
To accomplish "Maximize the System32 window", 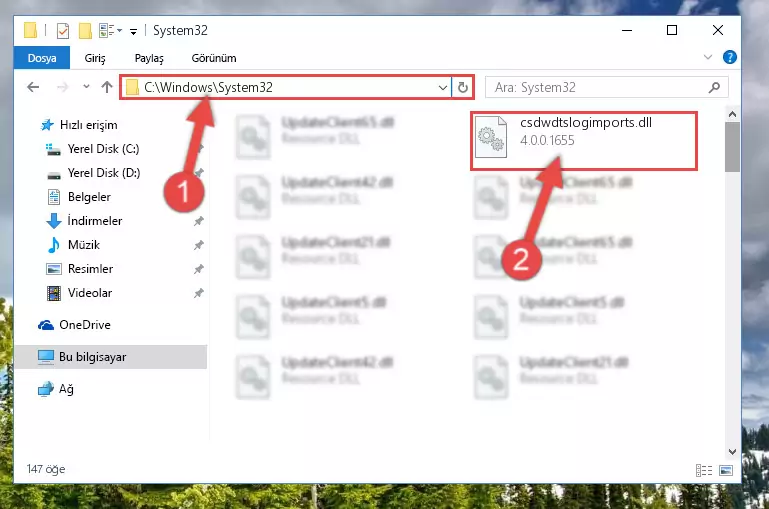I will (672, 30).
